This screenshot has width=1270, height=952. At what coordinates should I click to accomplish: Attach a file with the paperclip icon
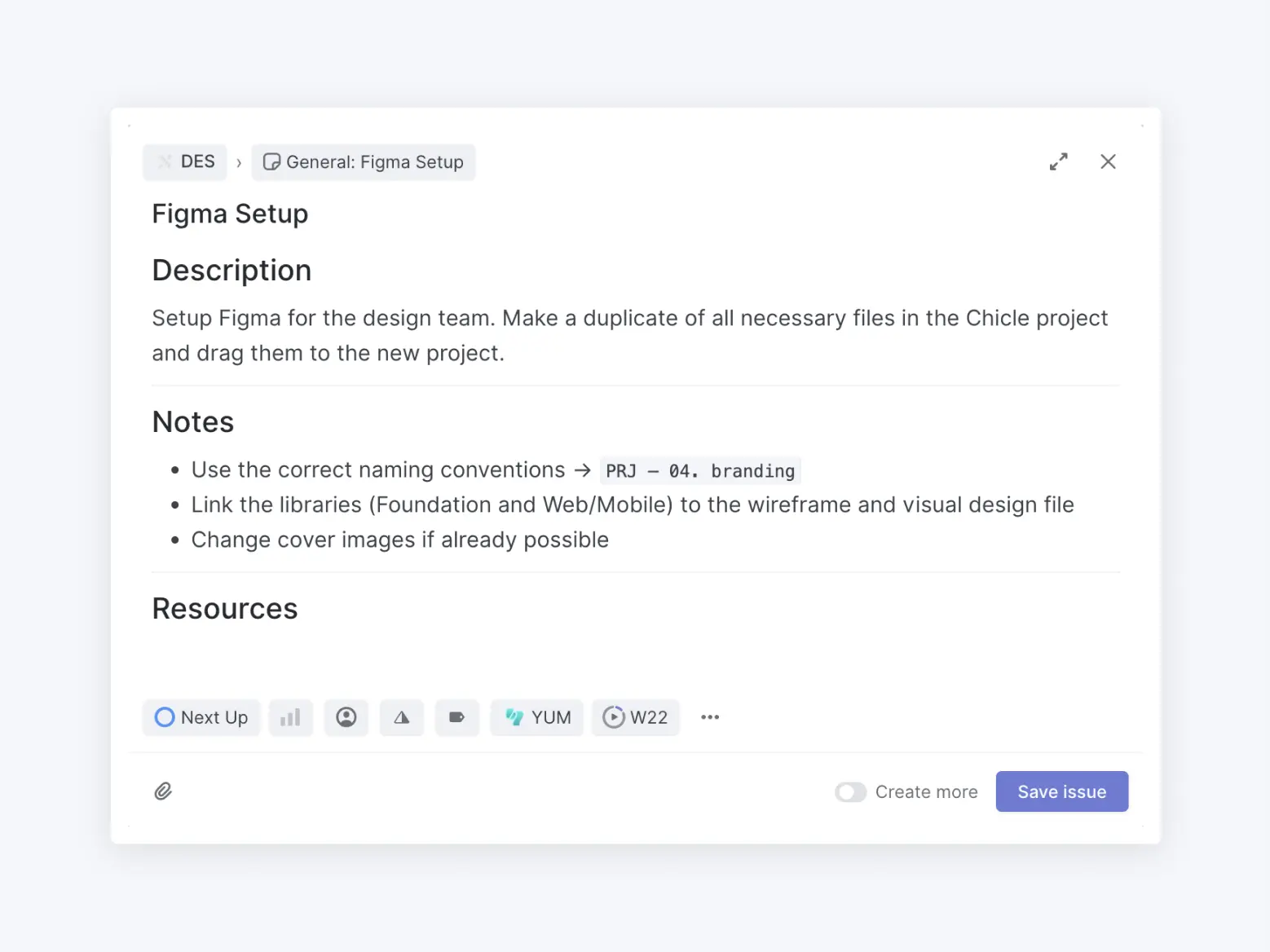tap(163, 791)
